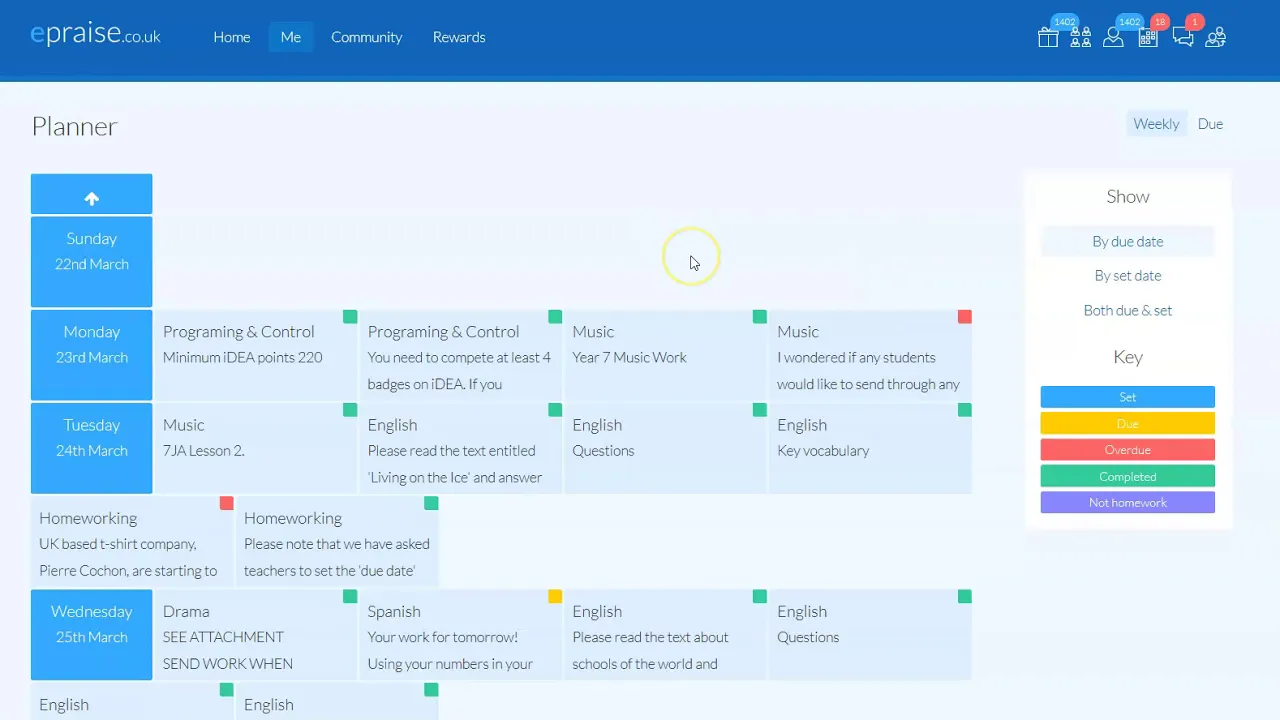Switch planner to Weekly view
Screen dimensions: 1280x720
click(1156, 124)
